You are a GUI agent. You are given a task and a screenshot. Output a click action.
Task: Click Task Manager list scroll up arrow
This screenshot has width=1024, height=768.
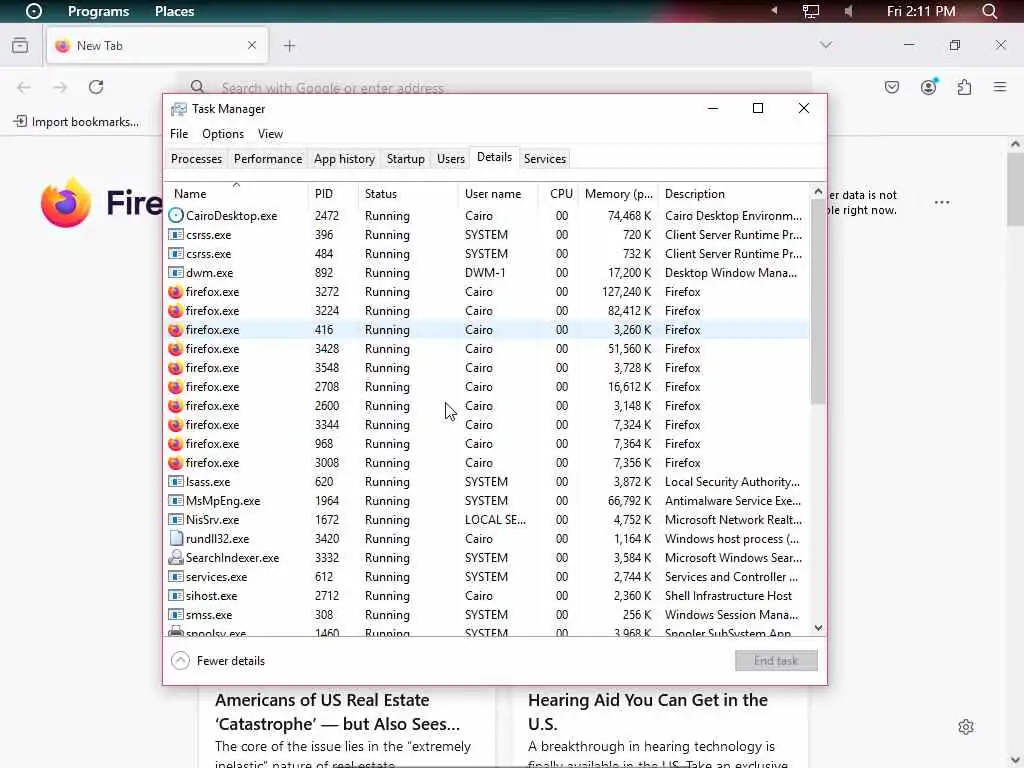tap(818, 192)
